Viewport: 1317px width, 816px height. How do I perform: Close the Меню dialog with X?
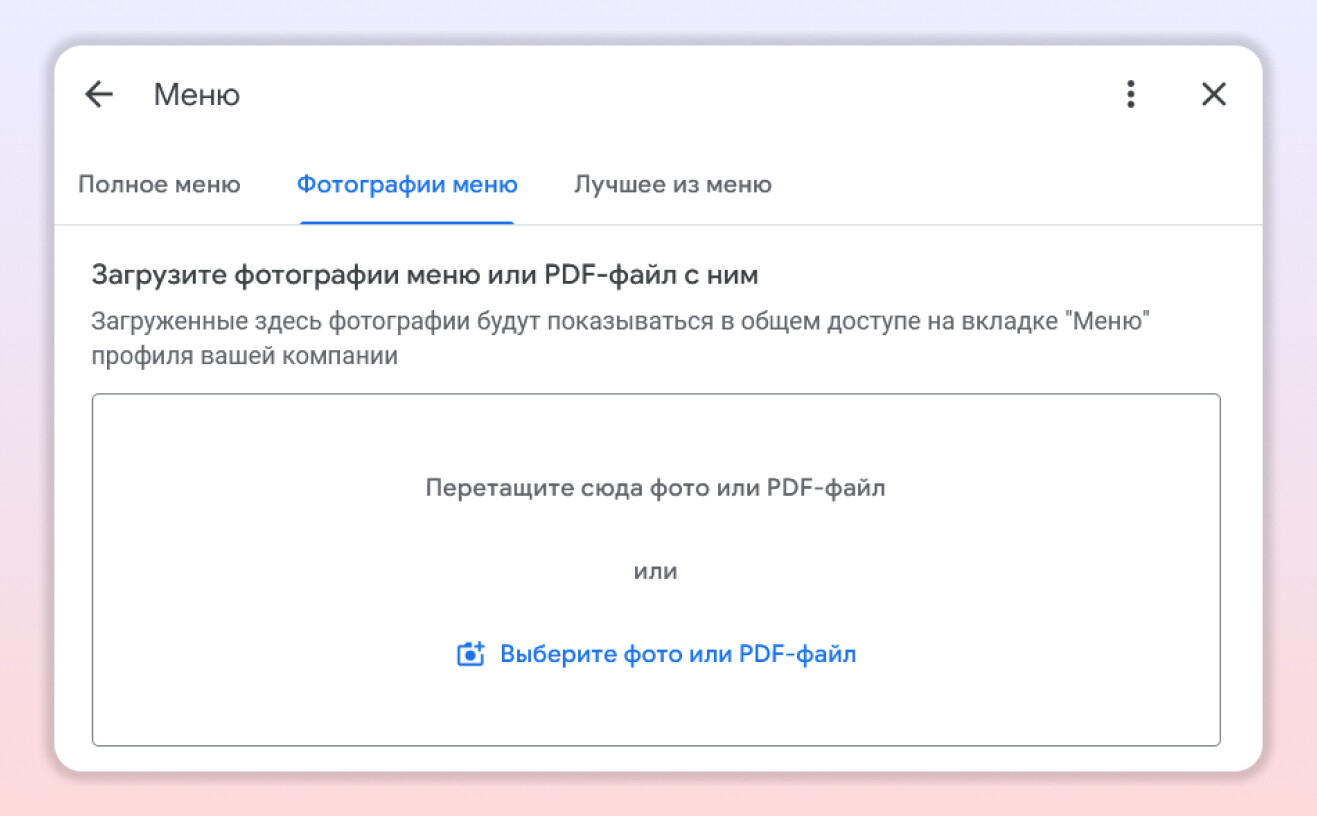coord(1213,95)
